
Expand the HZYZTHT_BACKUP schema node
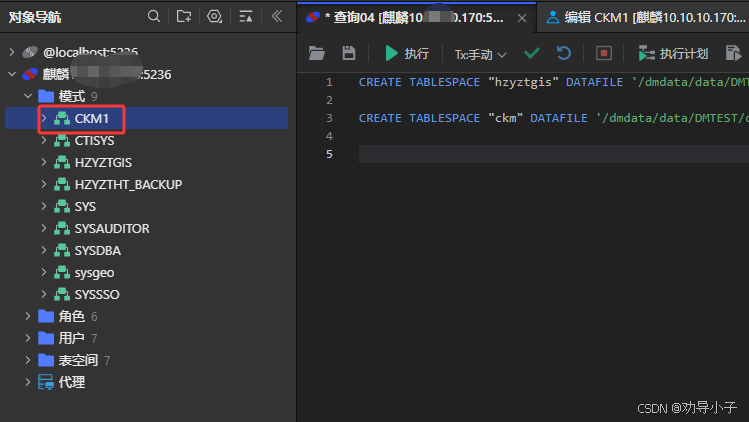[43, 184]
